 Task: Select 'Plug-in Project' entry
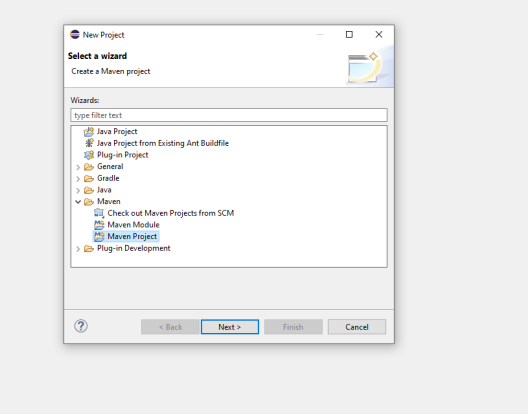[x=122, y=155]
